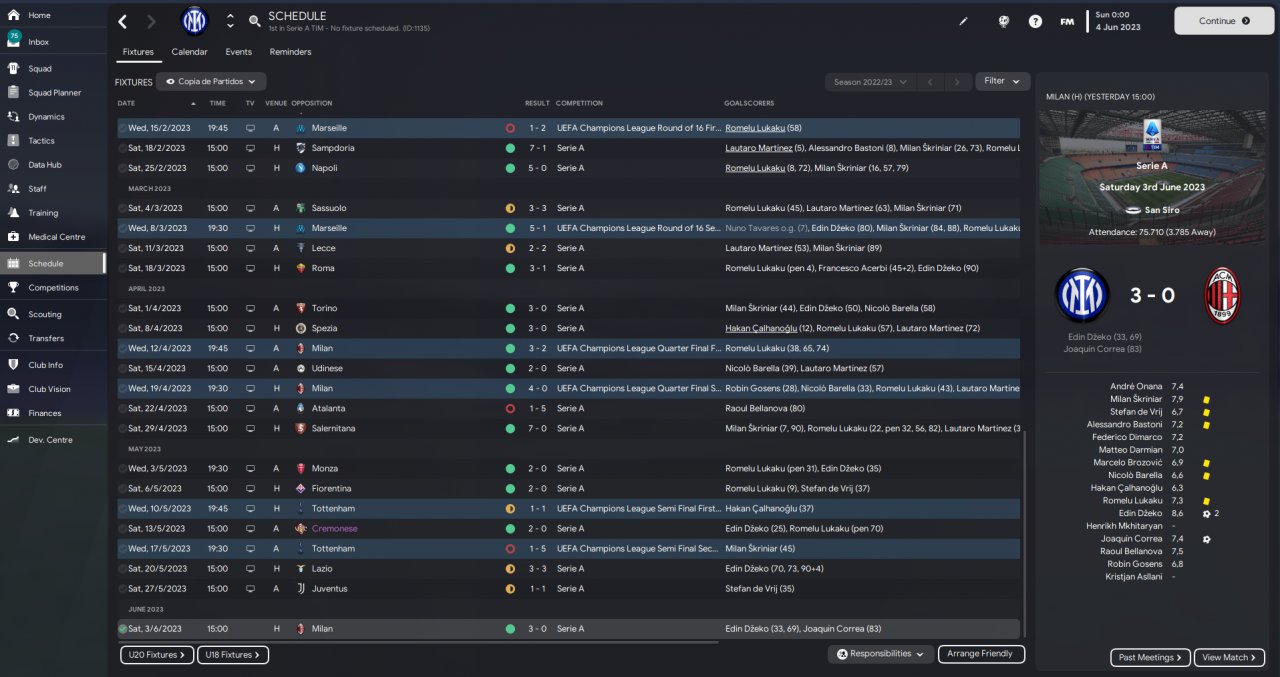Open the Season 2022/23 dropdown

coord(868,82)
